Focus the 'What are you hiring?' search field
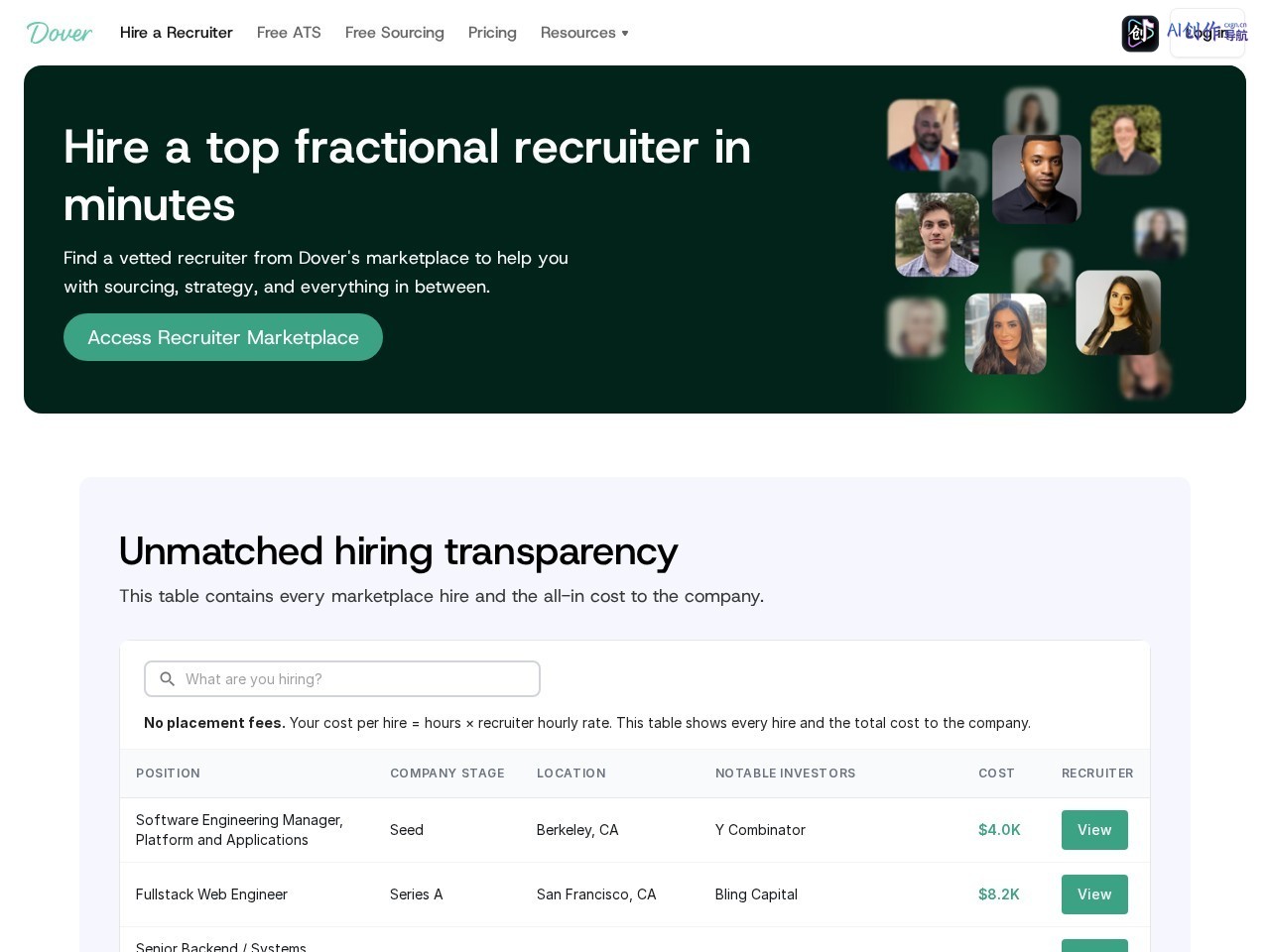This screenshot has height=952, width=1270. pyautogui.click(x=342, y=679)
